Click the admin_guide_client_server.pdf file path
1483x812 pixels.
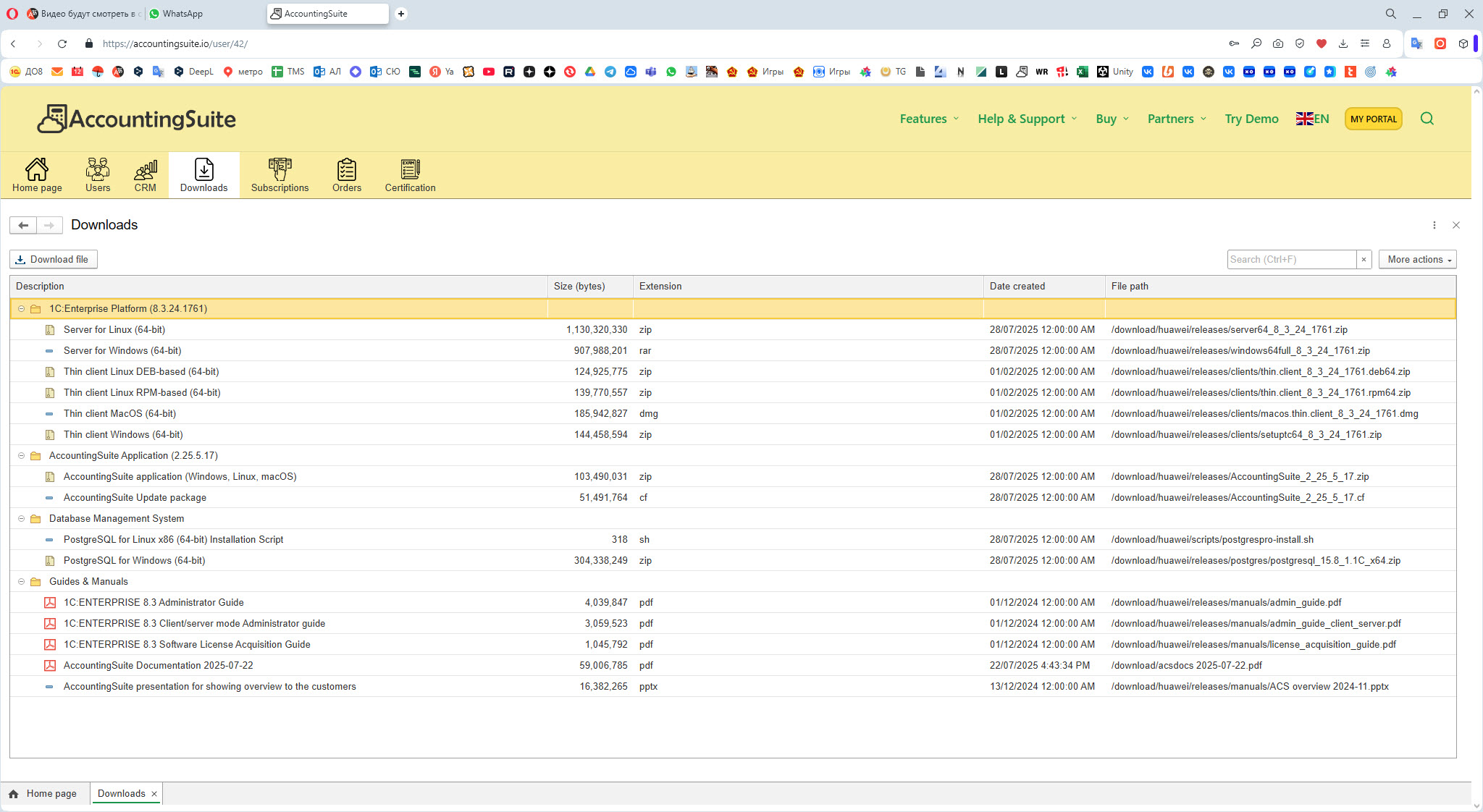1256,624
